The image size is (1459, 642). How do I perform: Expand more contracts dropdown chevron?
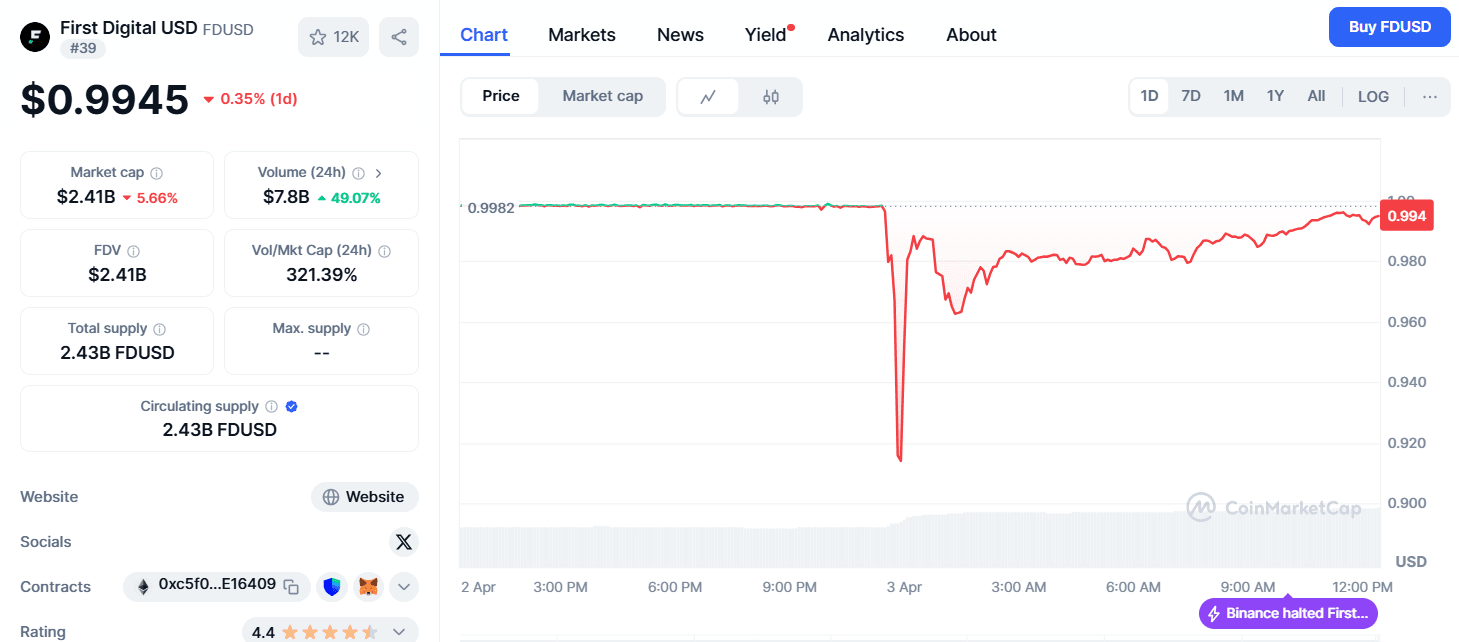[x=403, y=587]
